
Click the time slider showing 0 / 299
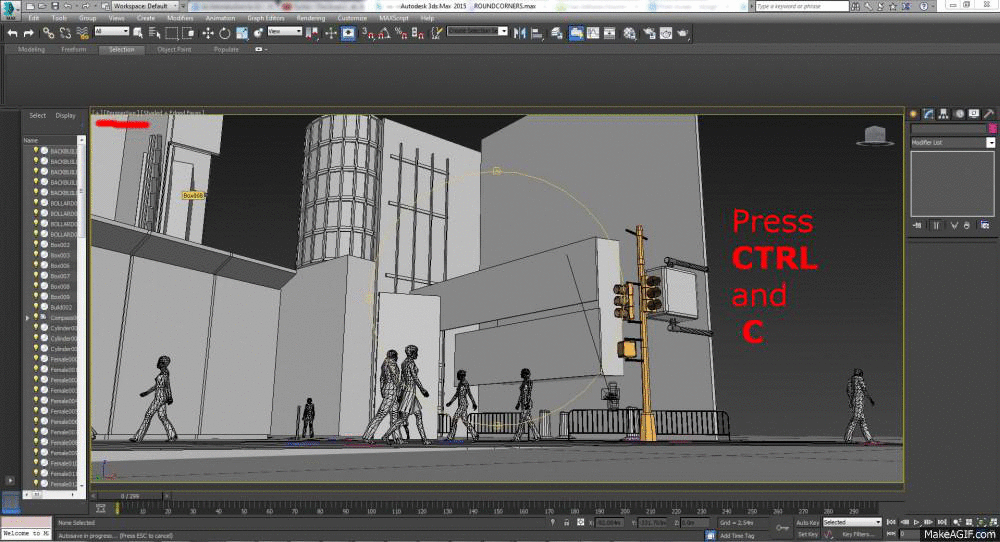[x=131, y=495]
